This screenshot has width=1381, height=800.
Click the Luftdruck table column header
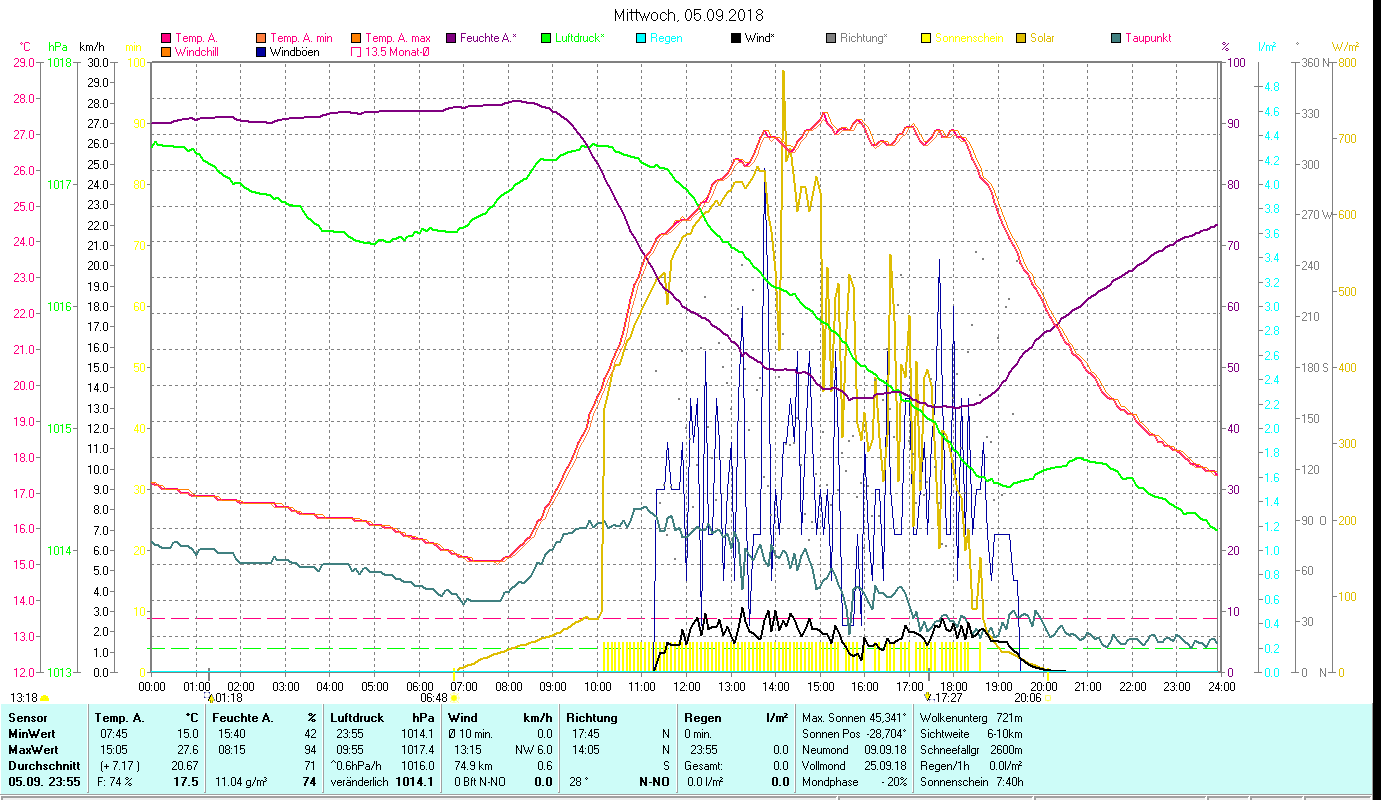[x=357, y=718]
